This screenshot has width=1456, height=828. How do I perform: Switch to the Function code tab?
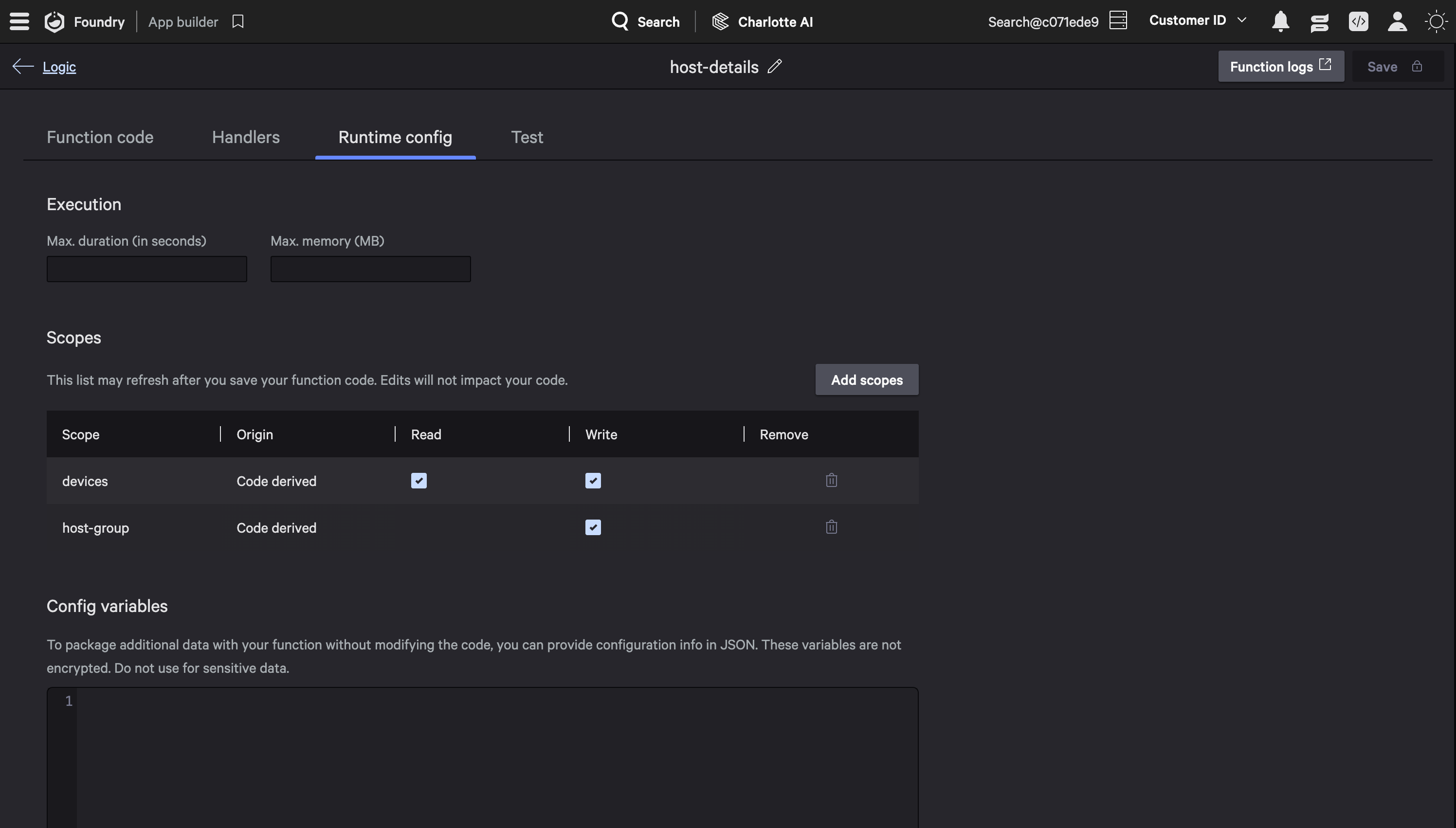tap(100, 137)
